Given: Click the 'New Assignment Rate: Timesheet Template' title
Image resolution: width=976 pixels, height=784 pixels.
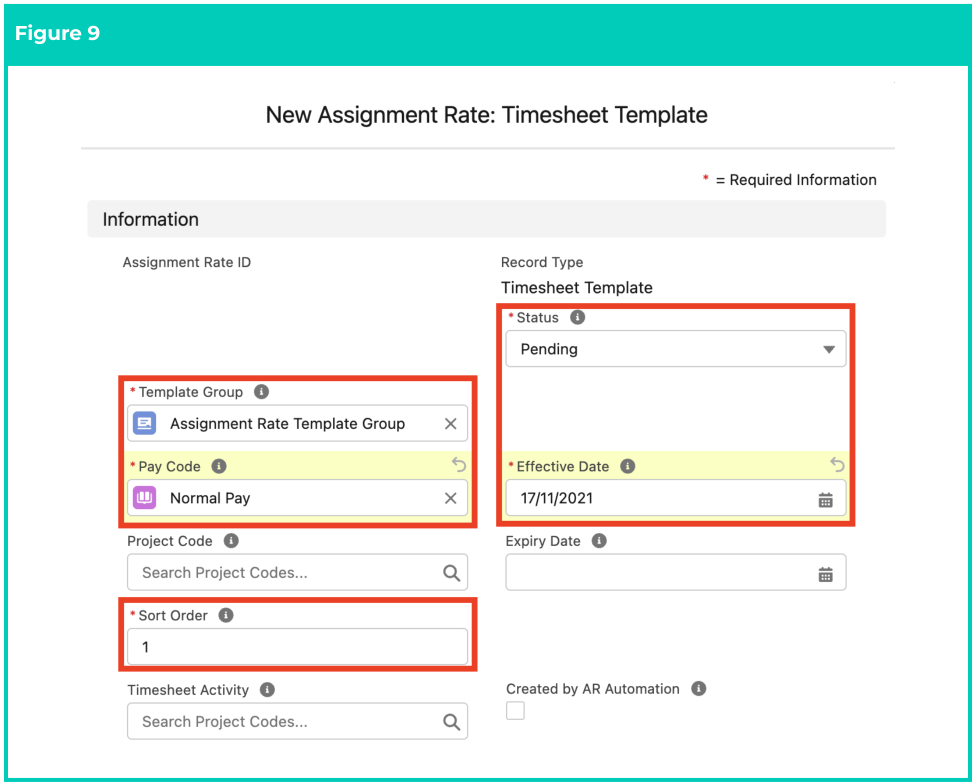Looking at the screenshot, I should (x=486, y=115).
